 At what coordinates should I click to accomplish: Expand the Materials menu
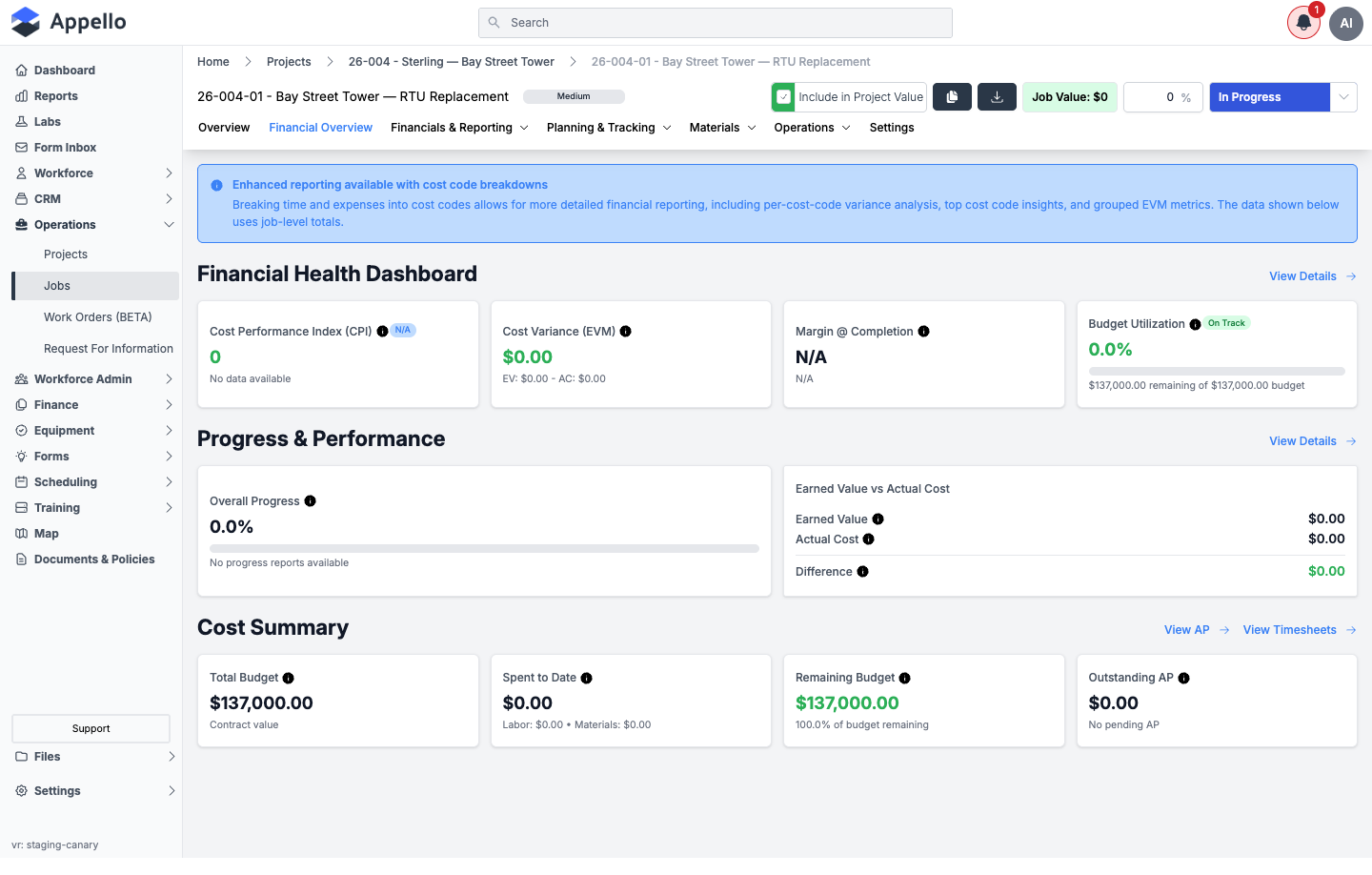(722, 128)
